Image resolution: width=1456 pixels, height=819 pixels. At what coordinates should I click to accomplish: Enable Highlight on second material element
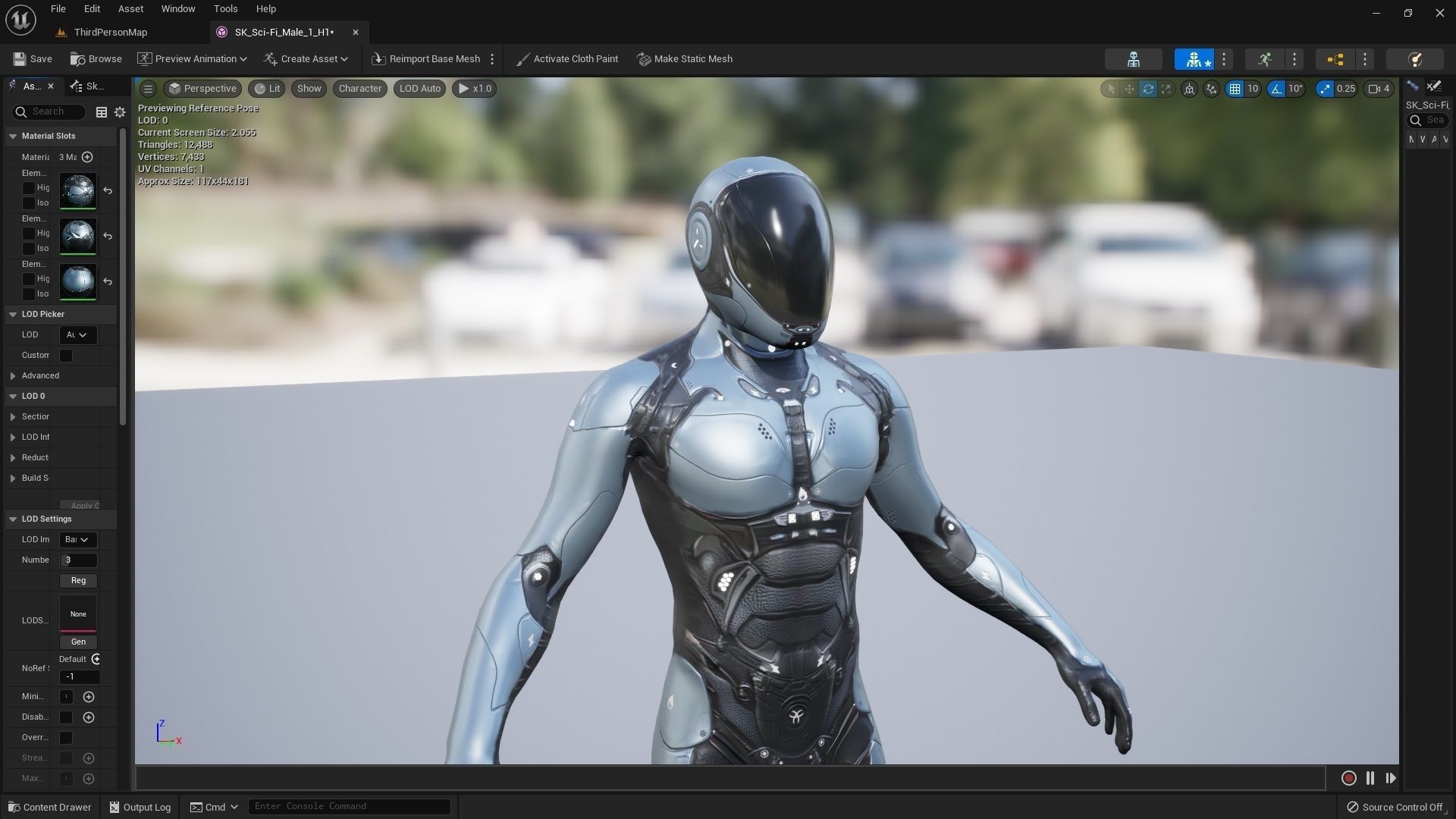coord(29,234)
